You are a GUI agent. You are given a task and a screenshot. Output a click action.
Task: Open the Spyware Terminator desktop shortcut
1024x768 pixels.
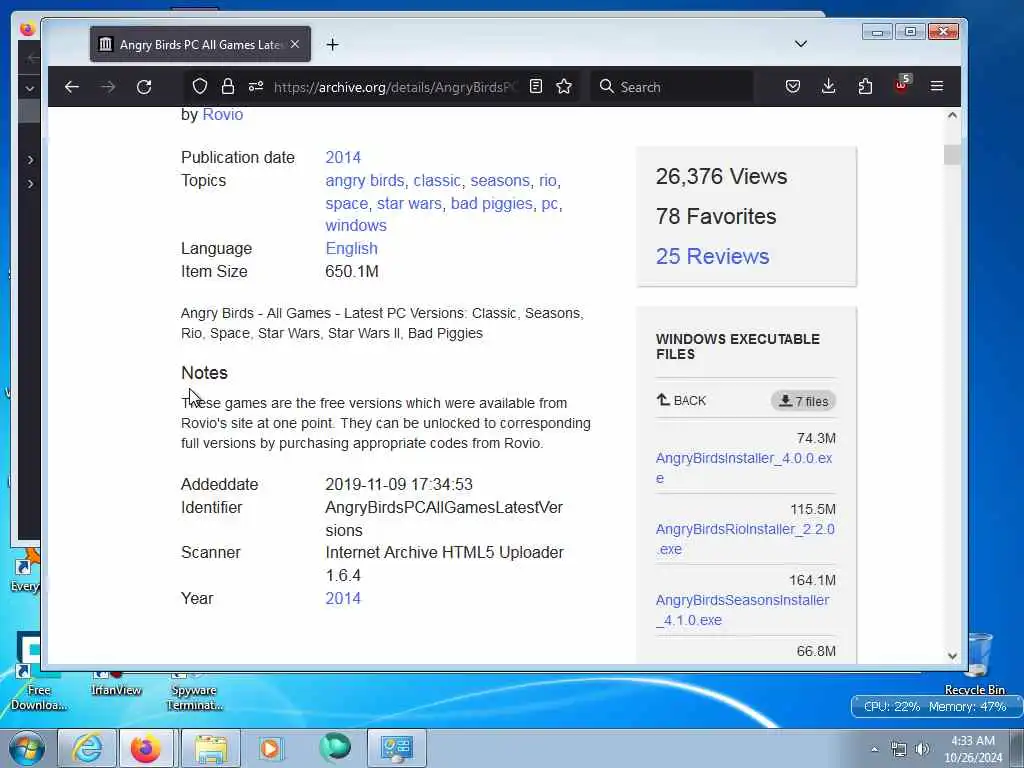[x=195, y=690]
